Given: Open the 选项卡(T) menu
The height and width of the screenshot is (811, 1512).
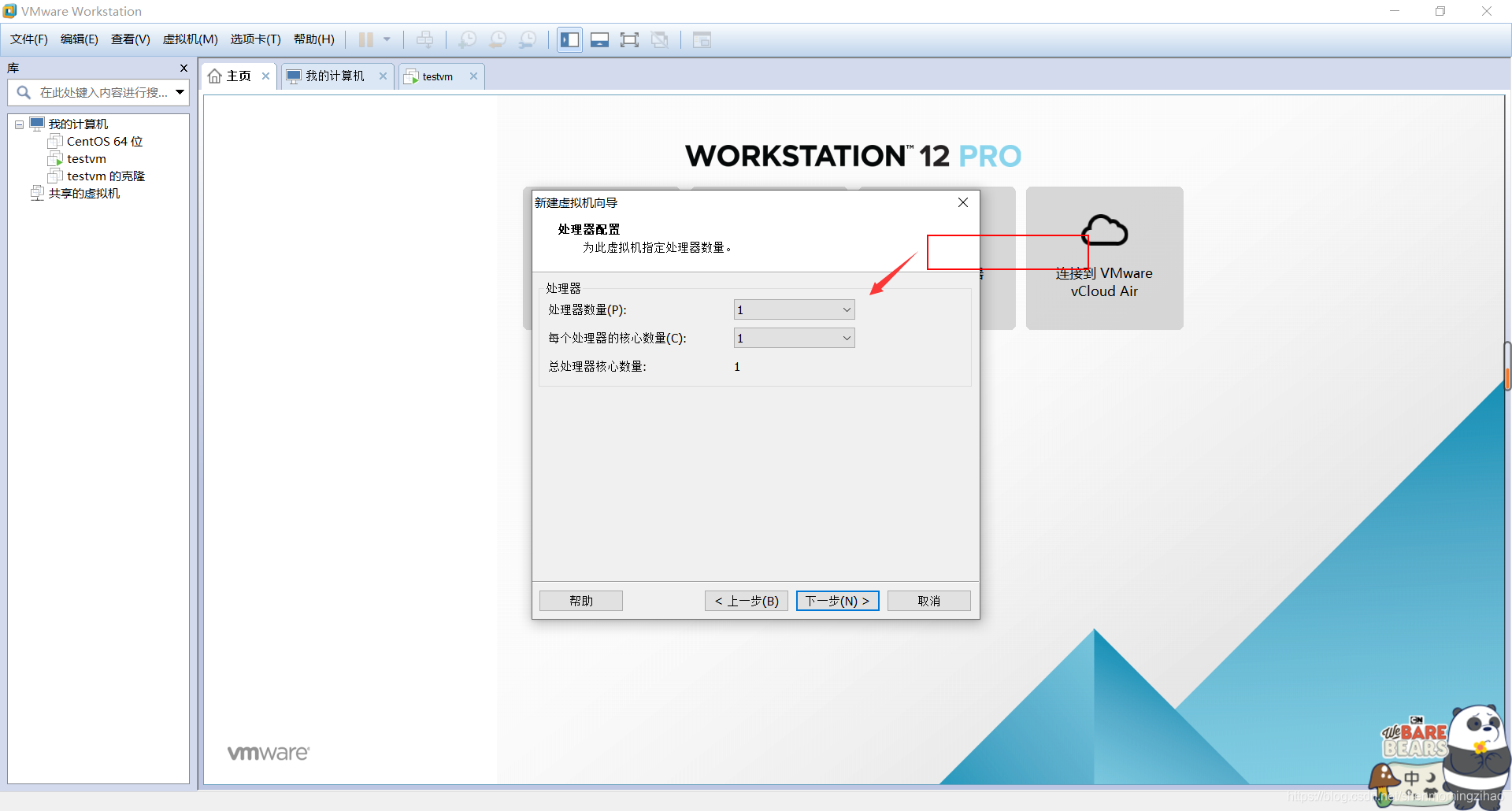Looking at the screenshot, I should (x=256, y=39).
